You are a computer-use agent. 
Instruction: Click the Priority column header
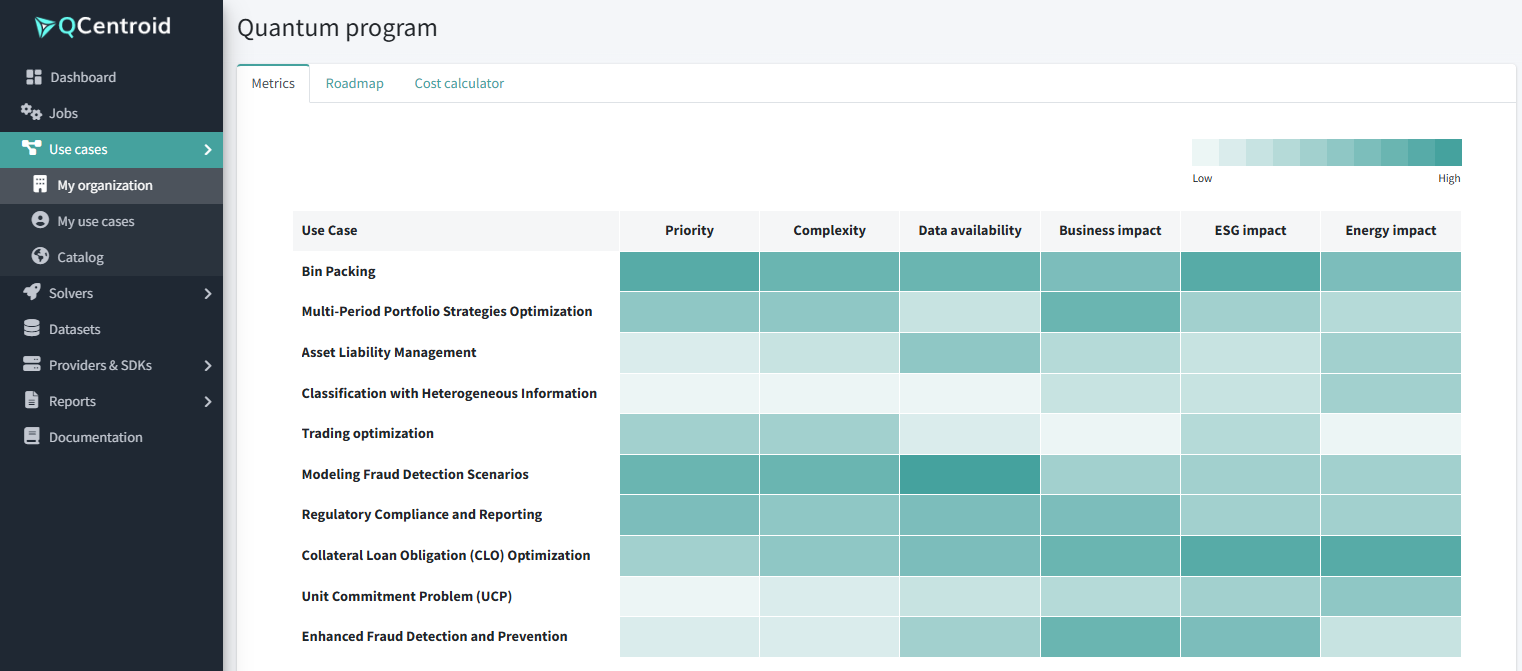[689, 230]
